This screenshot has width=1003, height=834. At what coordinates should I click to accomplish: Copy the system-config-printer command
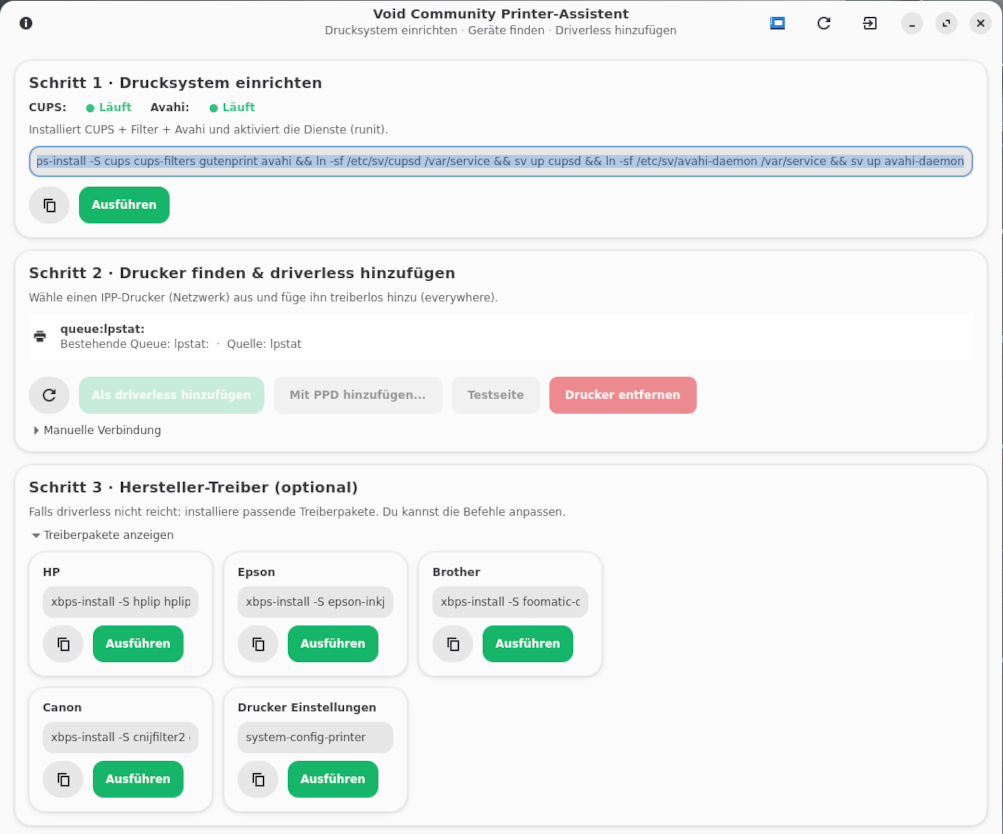[258, 779]
